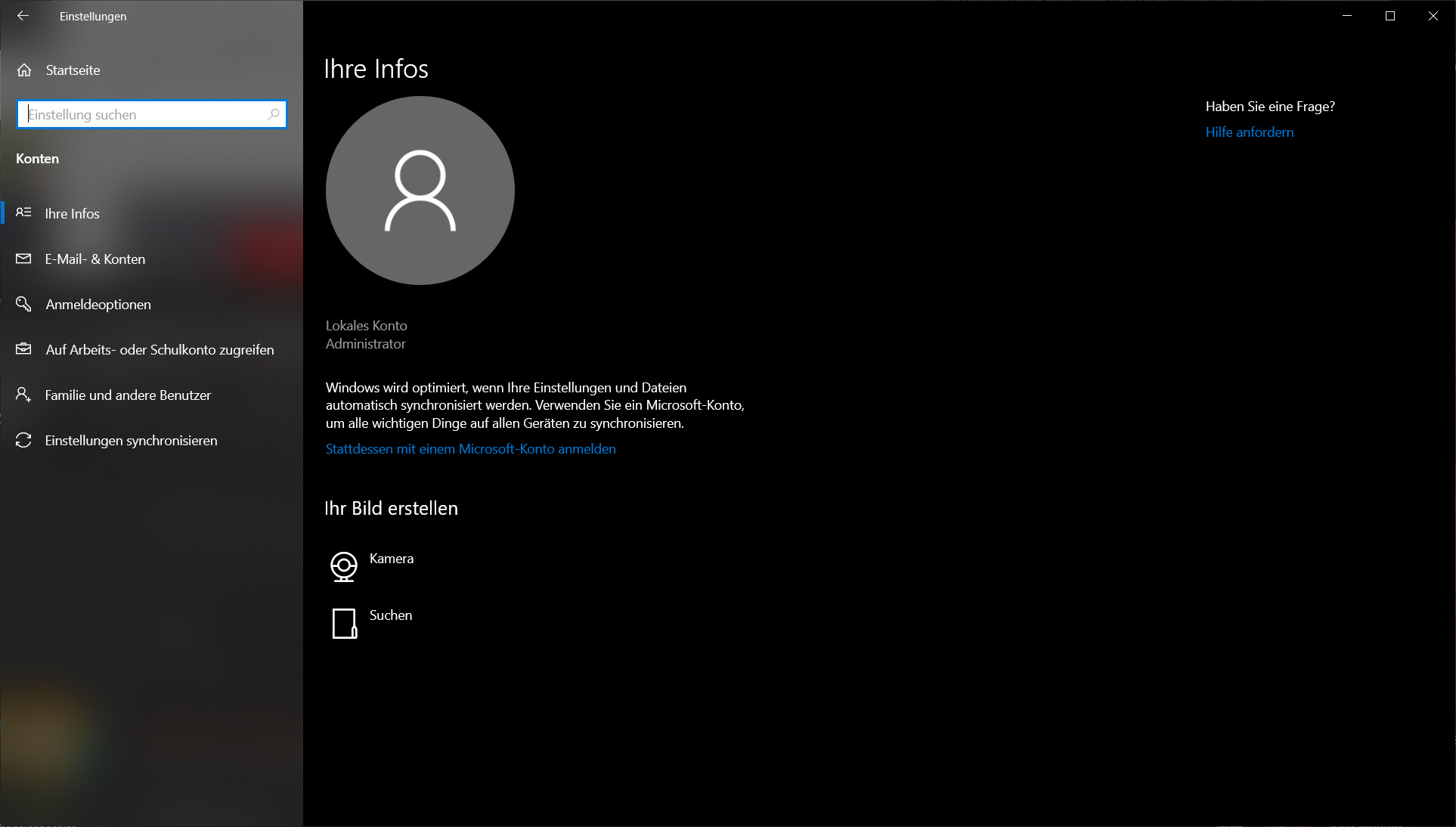1456x827 pixels.
Task: Click the Startseite home icon
Action: pos(24,70)
